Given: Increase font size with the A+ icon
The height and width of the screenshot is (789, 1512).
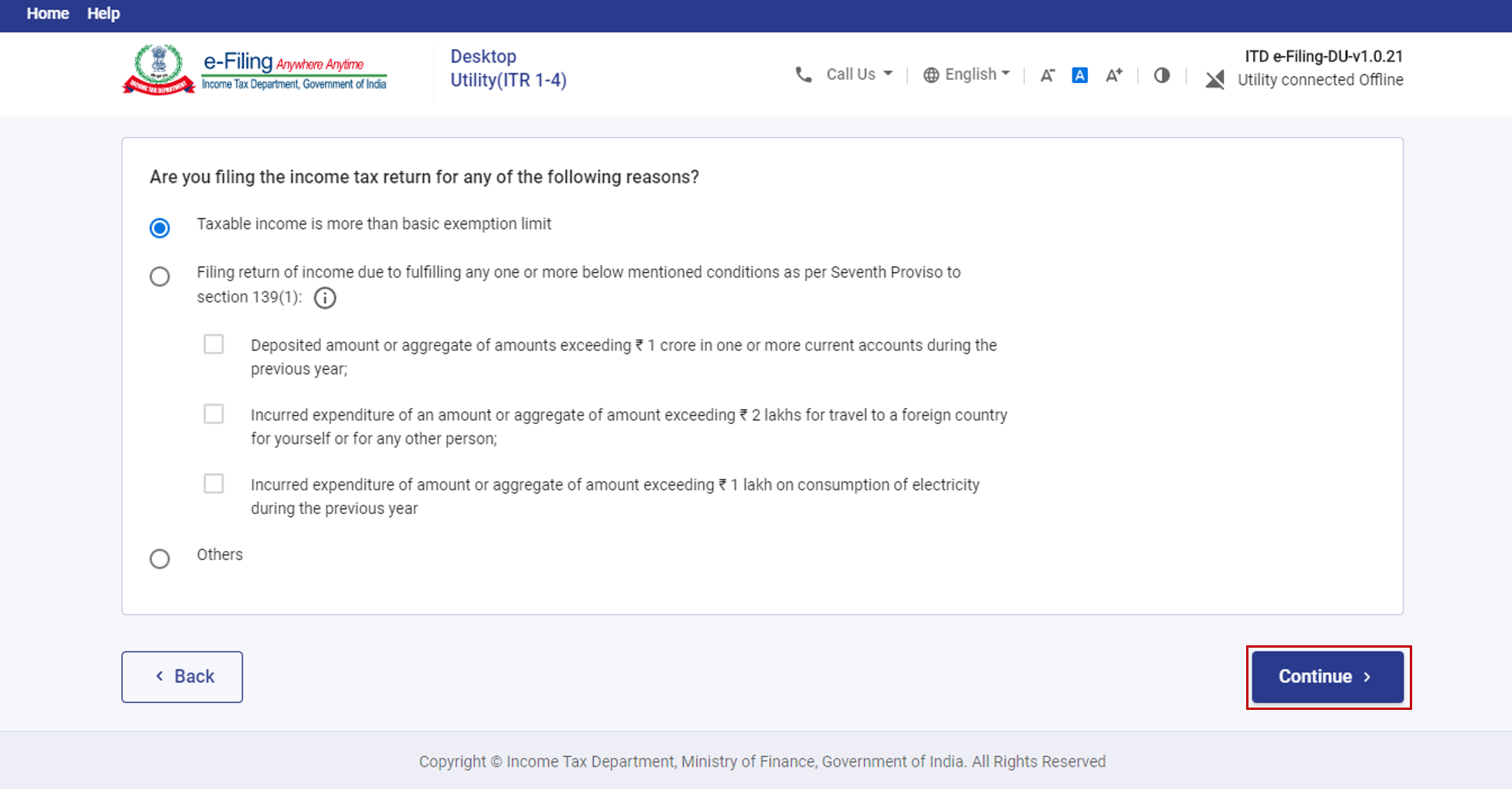Looking at the screenshot, I should tap(1113, 75).
